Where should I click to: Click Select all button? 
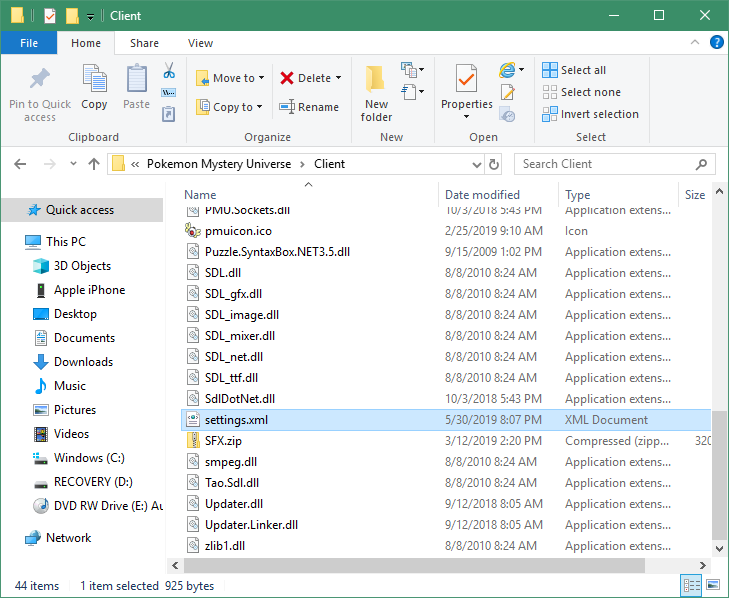pos(574,70)
